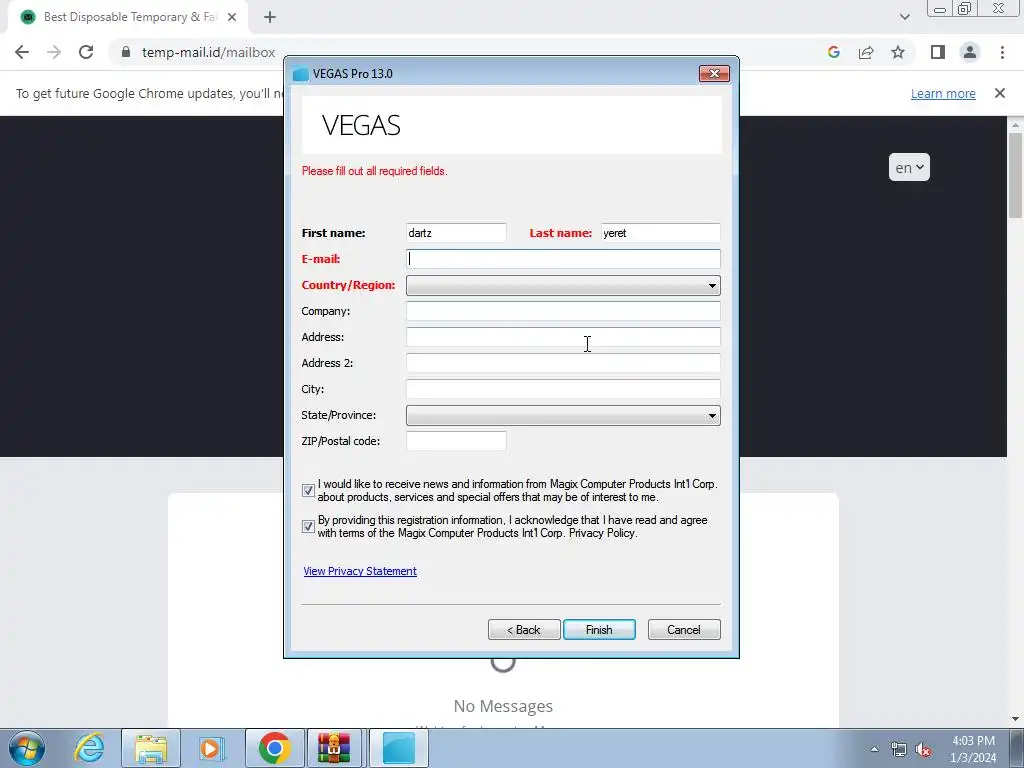The image size is (1024, 768).
Task: Show hidden system tray icons
Action: coord(874,750)
